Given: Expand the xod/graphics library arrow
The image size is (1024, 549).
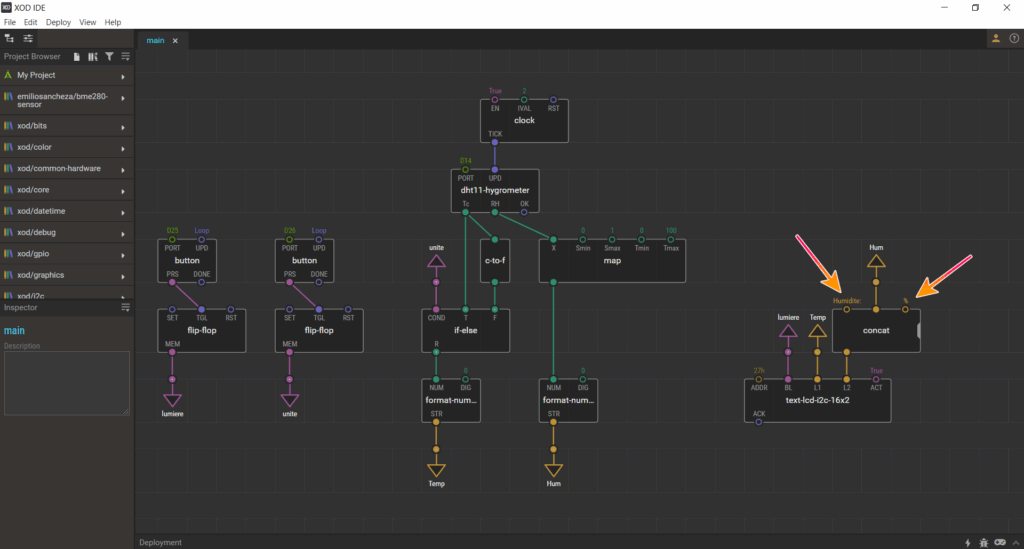Looking at the screenshot, I should tap(123, 277).
